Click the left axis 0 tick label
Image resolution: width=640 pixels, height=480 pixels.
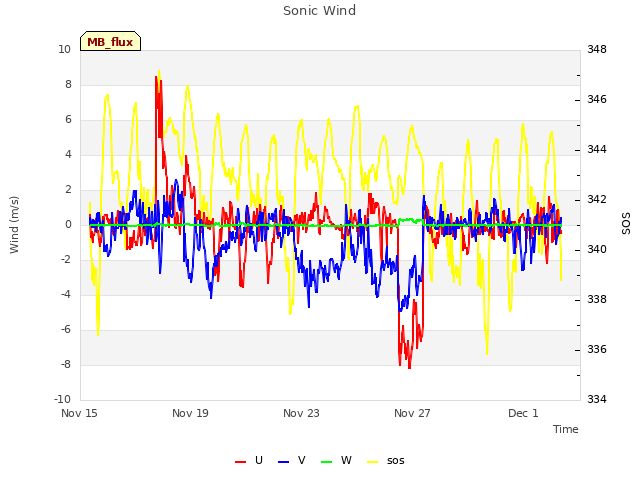(x=68, y=224)
